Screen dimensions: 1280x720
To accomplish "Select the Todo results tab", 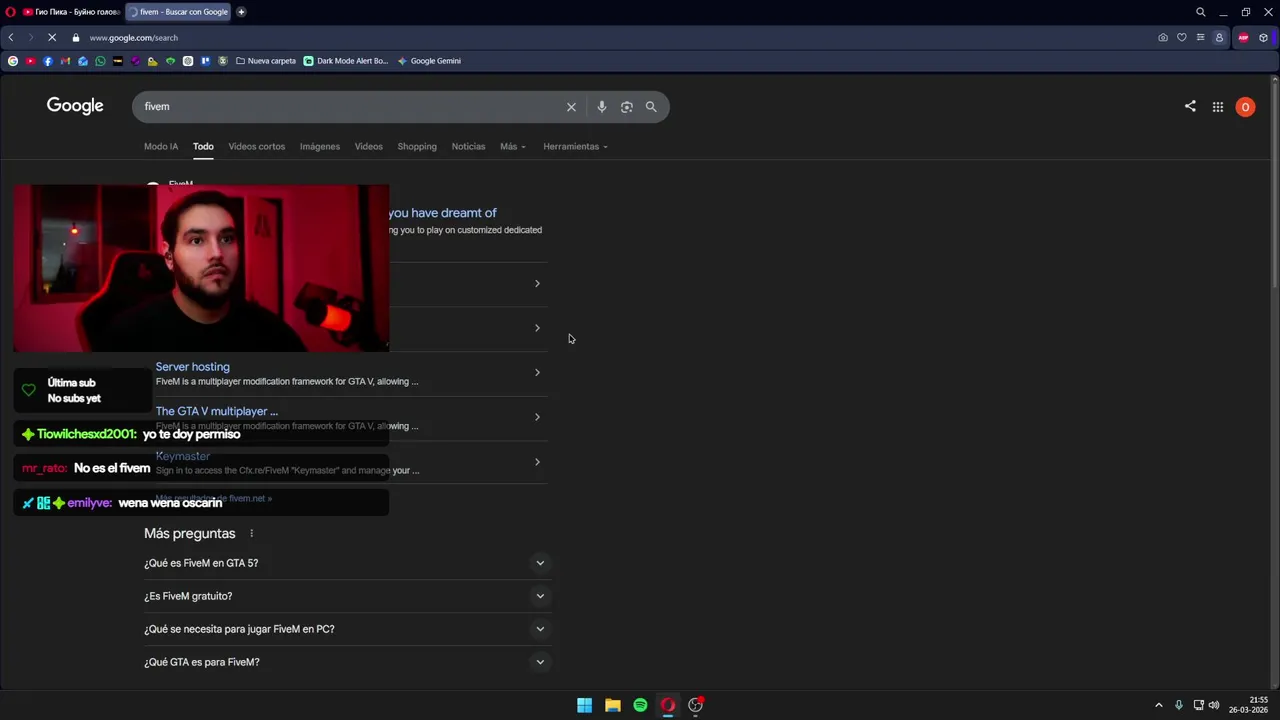I will coord(203,147).
